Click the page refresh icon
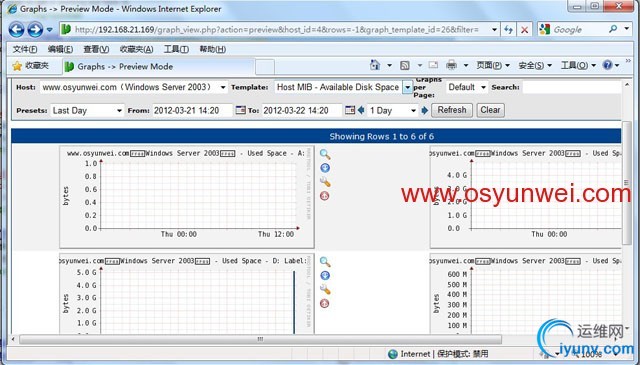 coord(508,29)
